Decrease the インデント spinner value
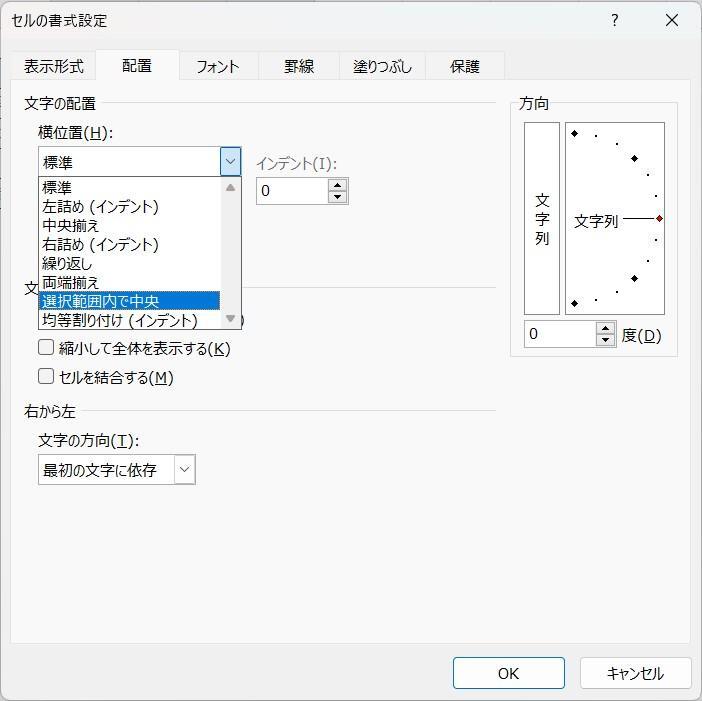Viewport: 702px width, 701px height. point(338,197)
